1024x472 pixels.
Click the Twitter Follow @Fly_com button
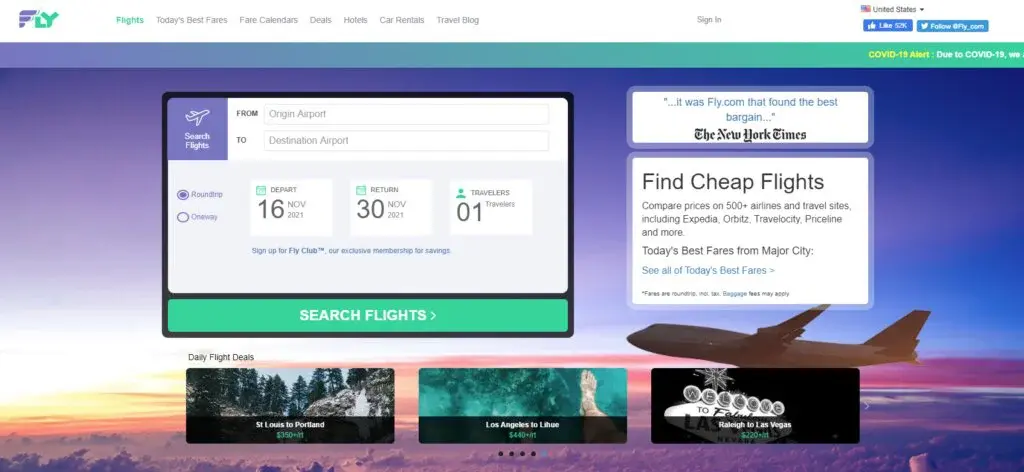952,26
